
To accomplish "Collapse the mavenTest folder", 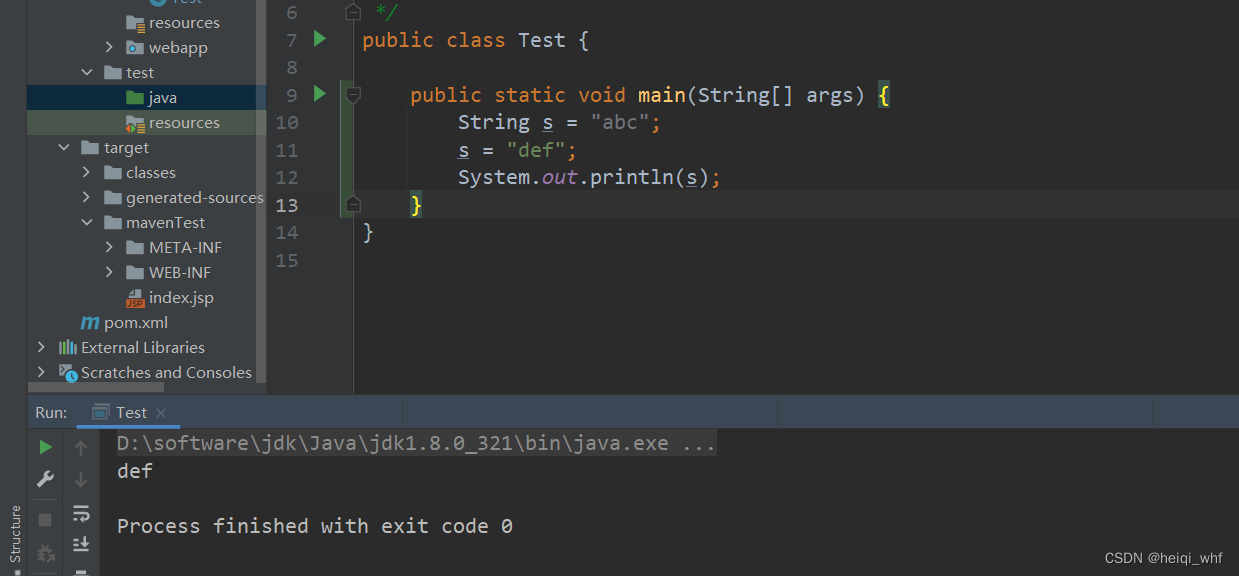I will click(x=87, y=222).
